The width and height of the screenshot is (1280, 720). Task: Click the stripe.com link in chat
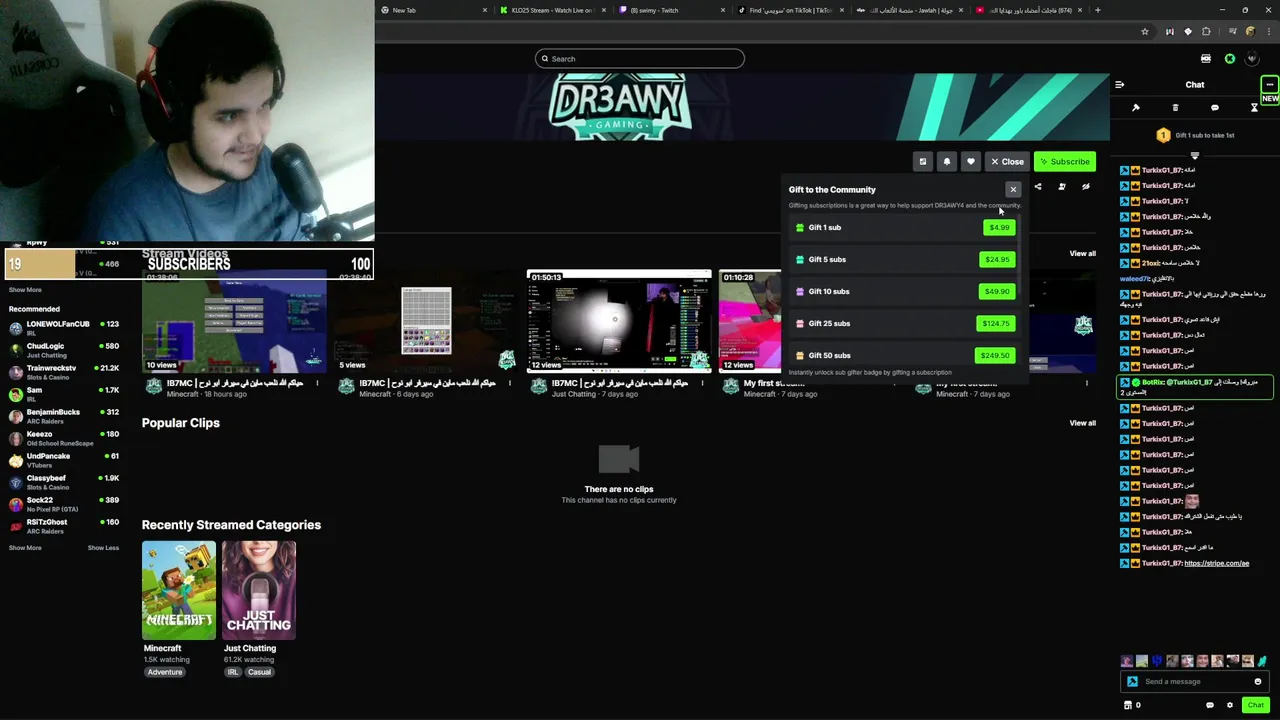coord(1216,563)
